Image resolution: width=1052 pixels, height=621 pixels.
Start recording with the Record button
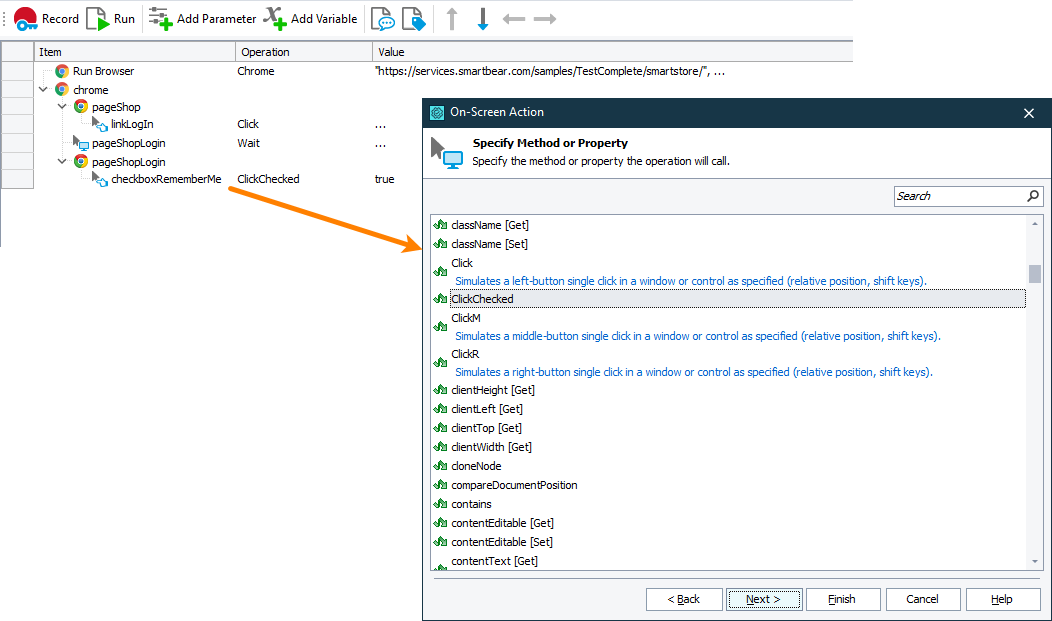[46, 19]
